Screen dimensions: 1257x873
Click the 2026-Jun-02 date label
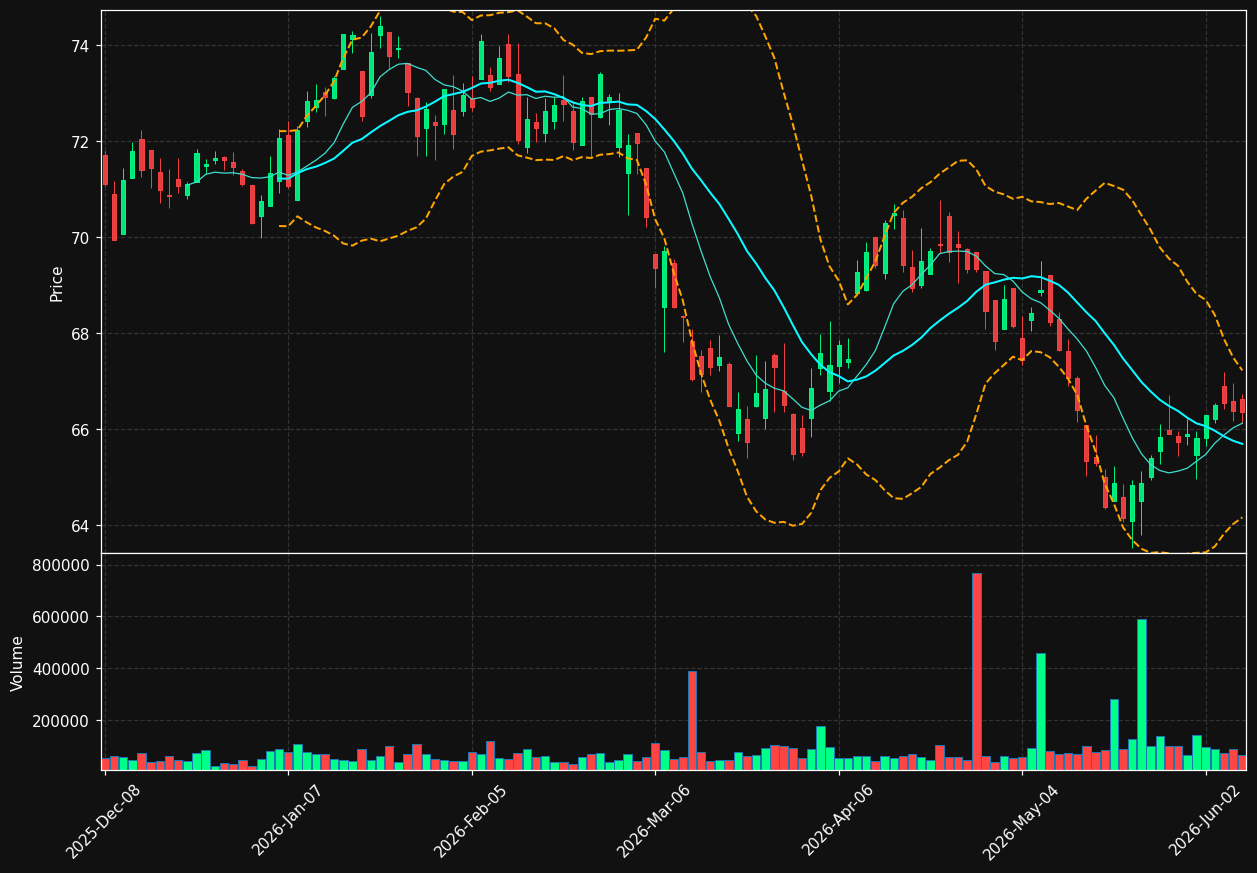coord(1205,821)
